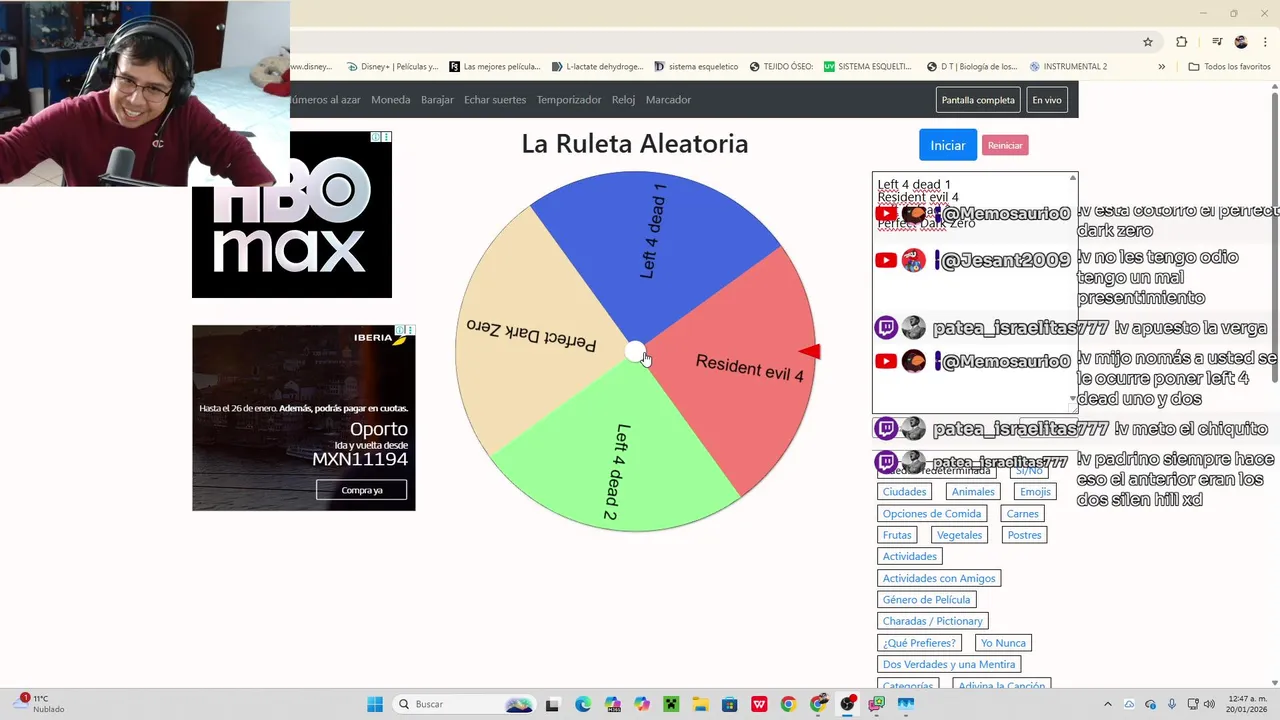Image resolution: width=1280 pixels, height=720 pixels.
Task: Click the white center hub of the wheel
Action: (633, 351)
